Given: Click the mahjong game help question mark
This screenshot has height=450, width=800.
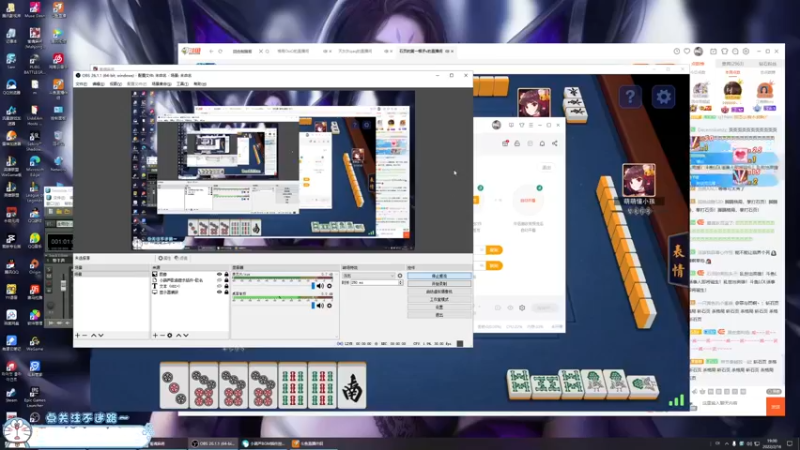Looking at the screenshot, I should [x=630, y=96].
